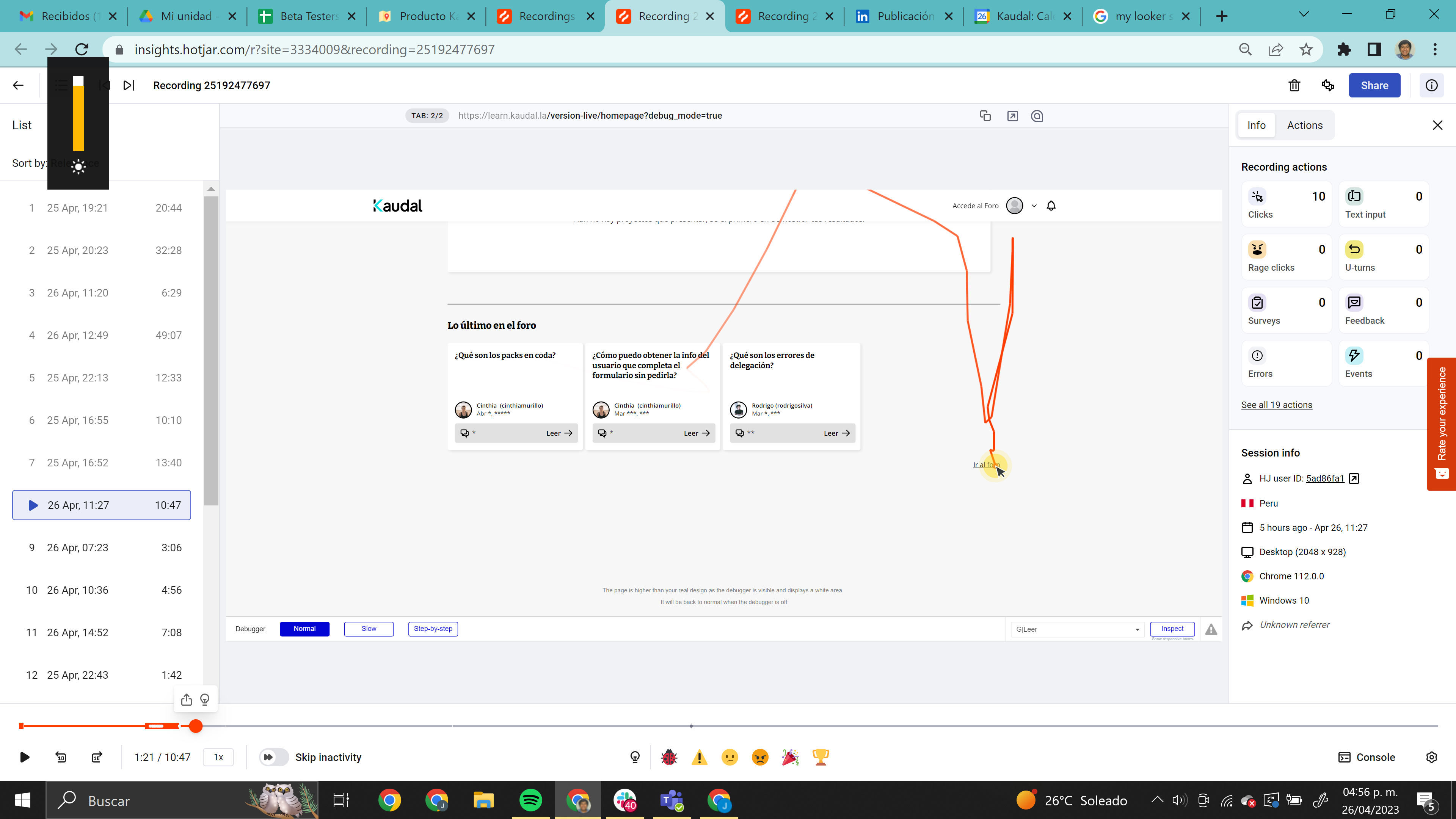Add angry face reaction to recording
This screenshot has height=819, width=1456.
(x=760, y=757)
